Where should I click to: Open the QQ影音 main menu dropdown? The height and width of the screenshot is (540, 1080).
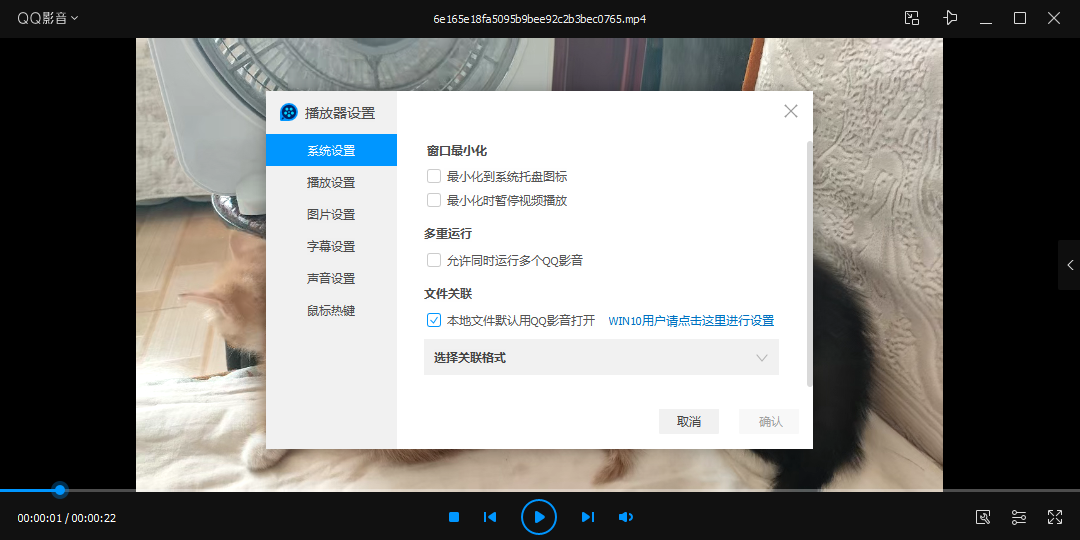point(48,19)
